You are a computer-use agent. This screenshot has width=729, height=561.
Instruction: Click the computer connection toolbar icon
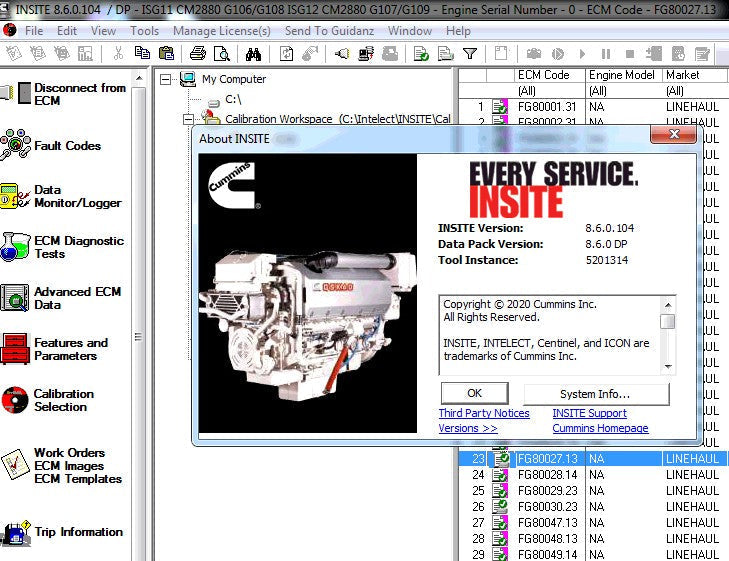[366, 54]
